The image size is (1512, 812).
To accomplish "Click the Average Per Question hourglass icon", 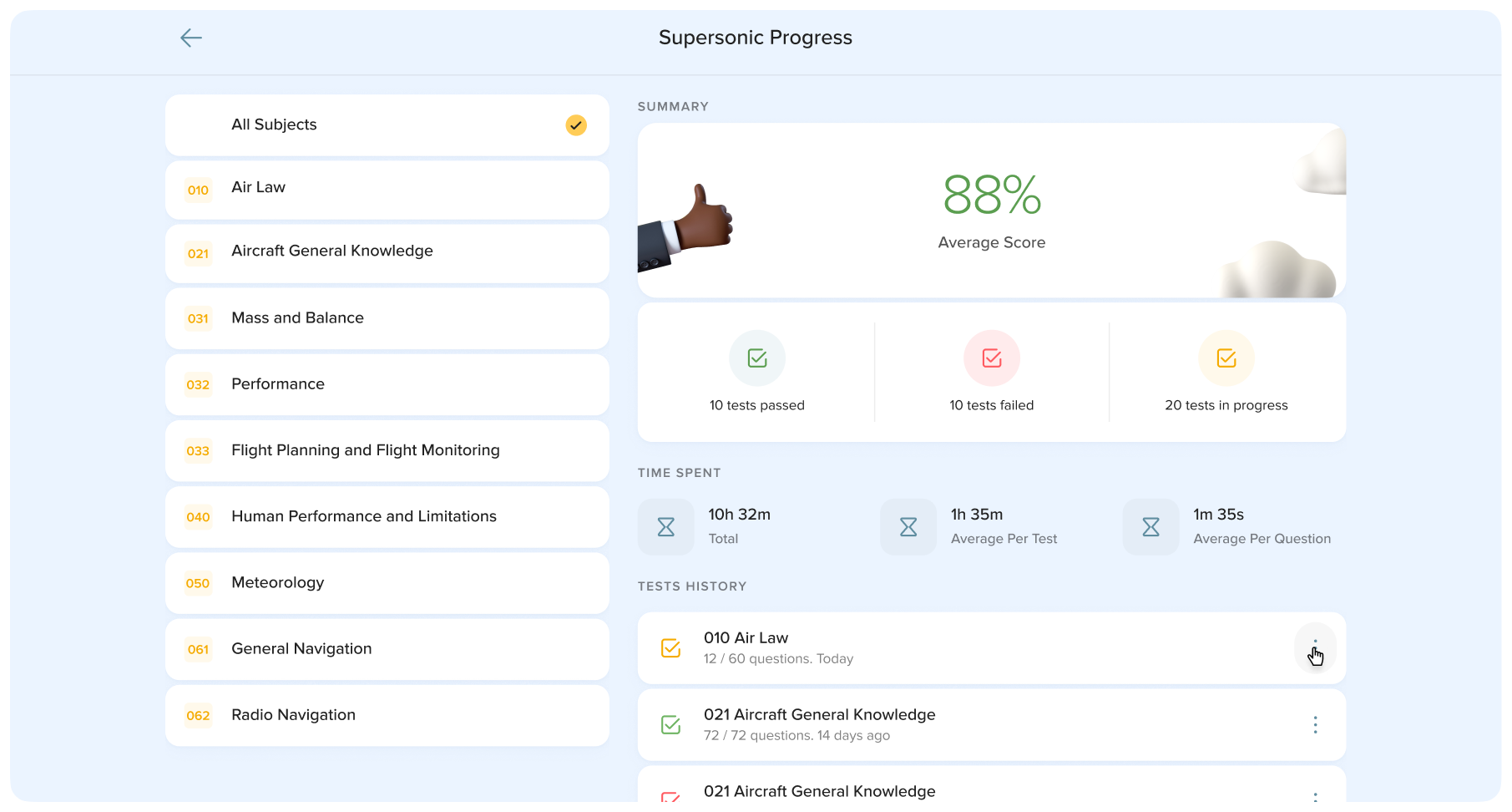I will click(x=1150, y=527).
